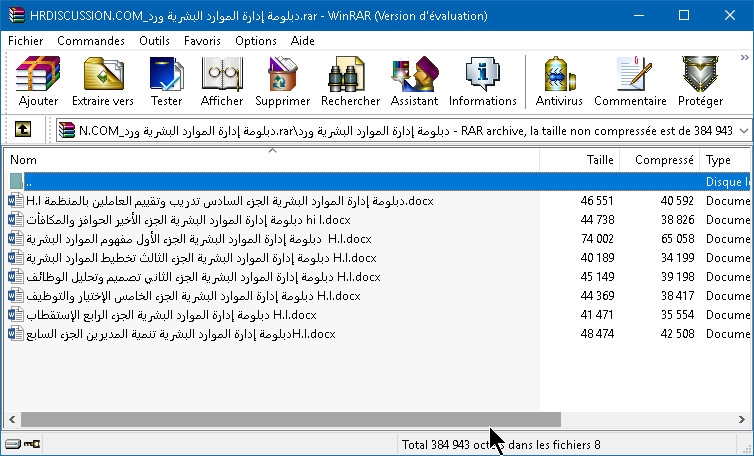This screenshot has height=456, width=754.
Task: Open the Aide menu
Action: [x=302, y=41]
